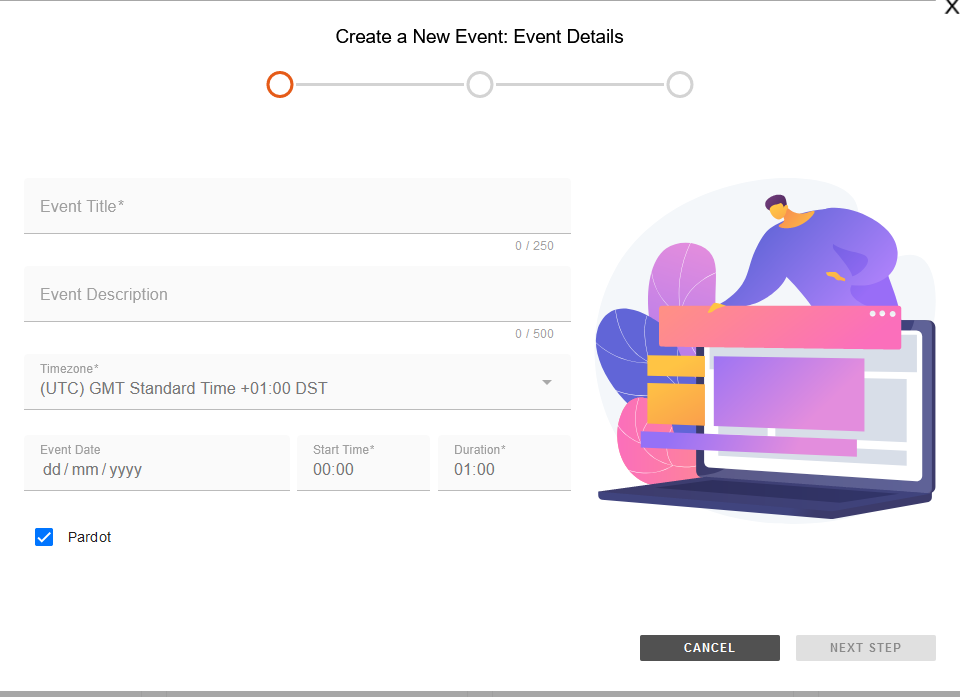The height and width of the screenshot is (697, 960).
Task: Select the third step circle
Action: 680,85
